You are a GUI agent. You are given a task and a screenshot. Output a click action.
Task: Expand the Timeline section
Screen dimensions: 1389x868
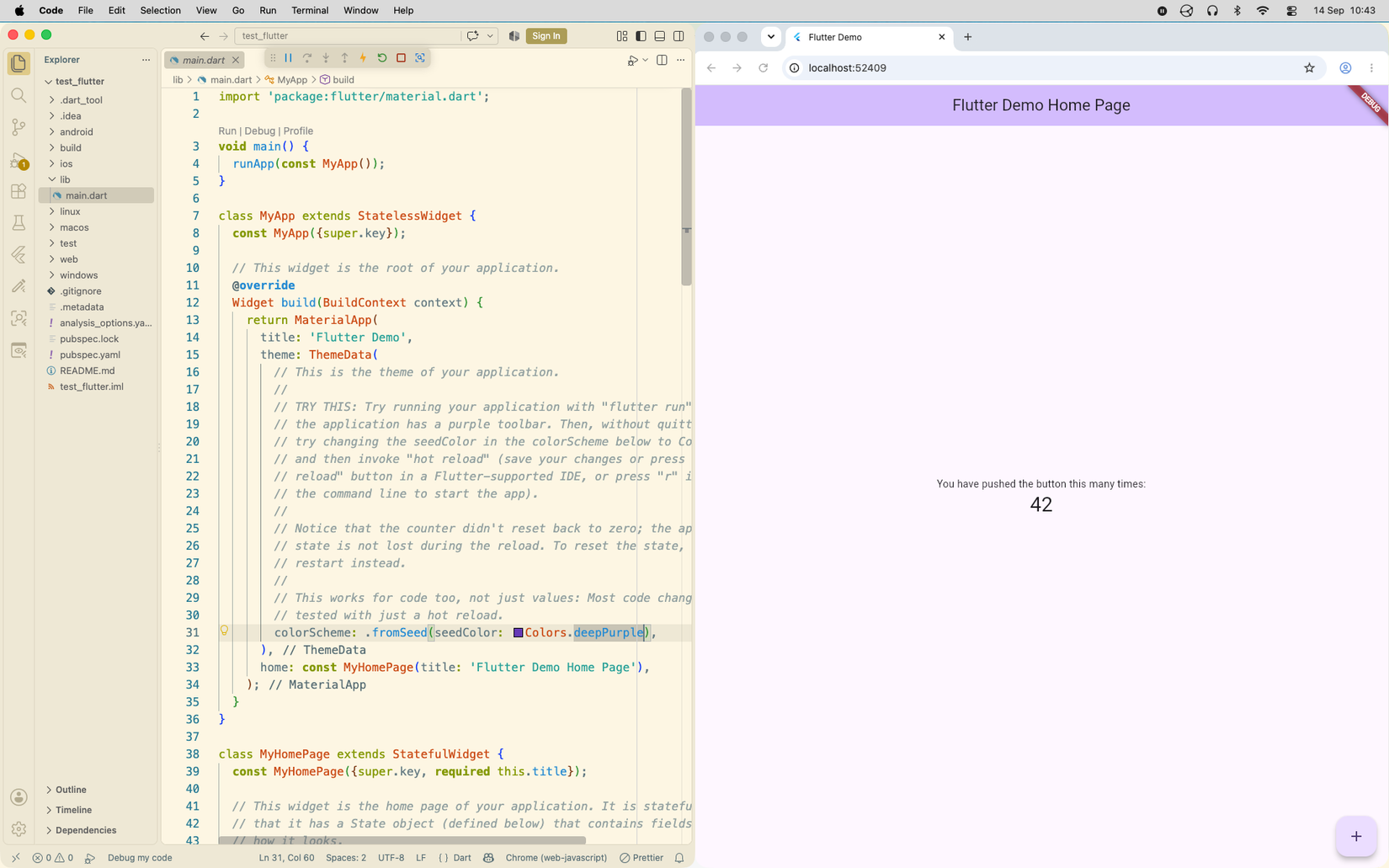(73, 810)
